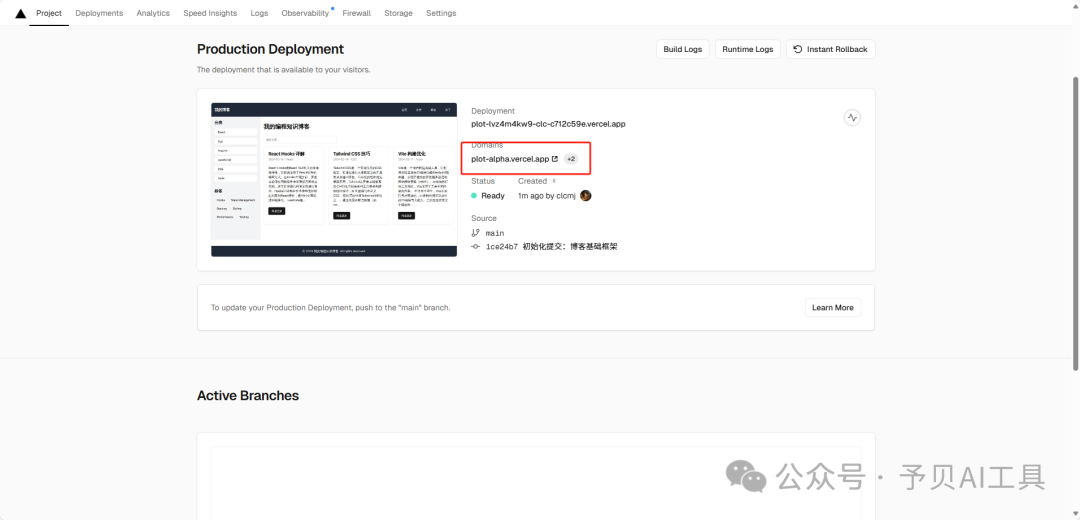1080x520 pixels.
Task: Open the Settings tab
Action: coord(441,13)
